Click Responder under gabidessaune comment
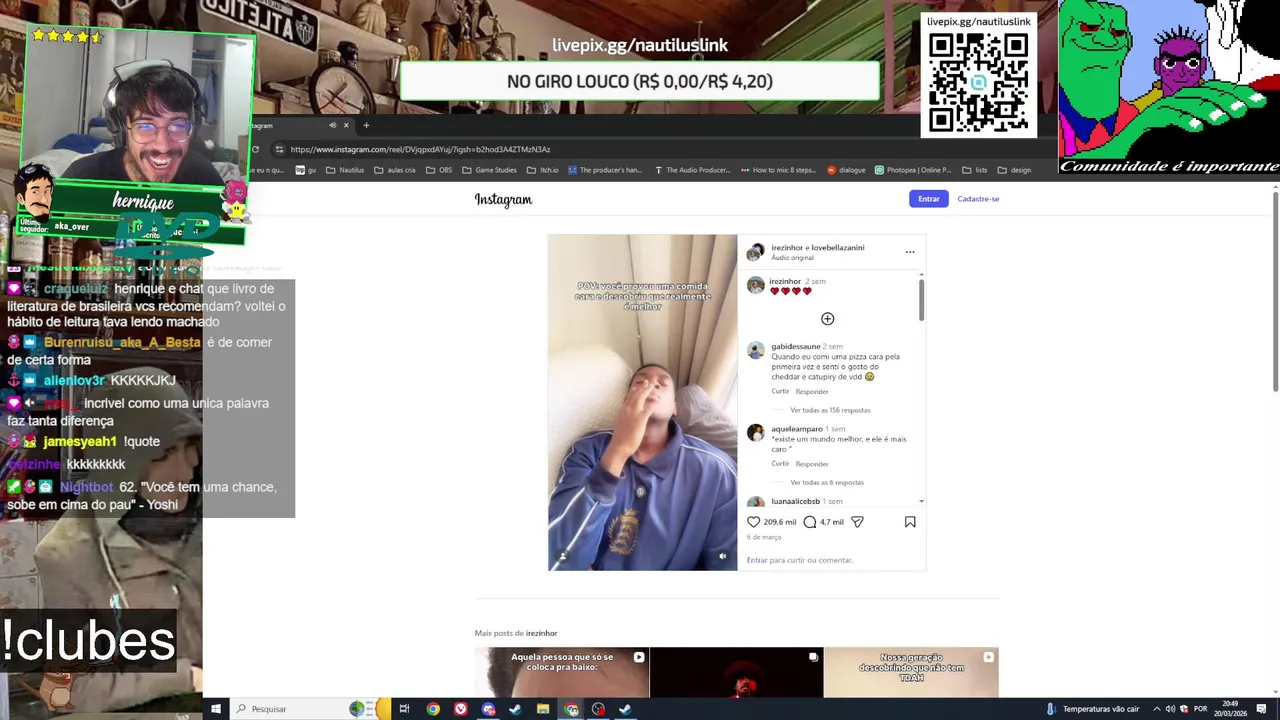 pyautogui.click(x=812, y=392)
